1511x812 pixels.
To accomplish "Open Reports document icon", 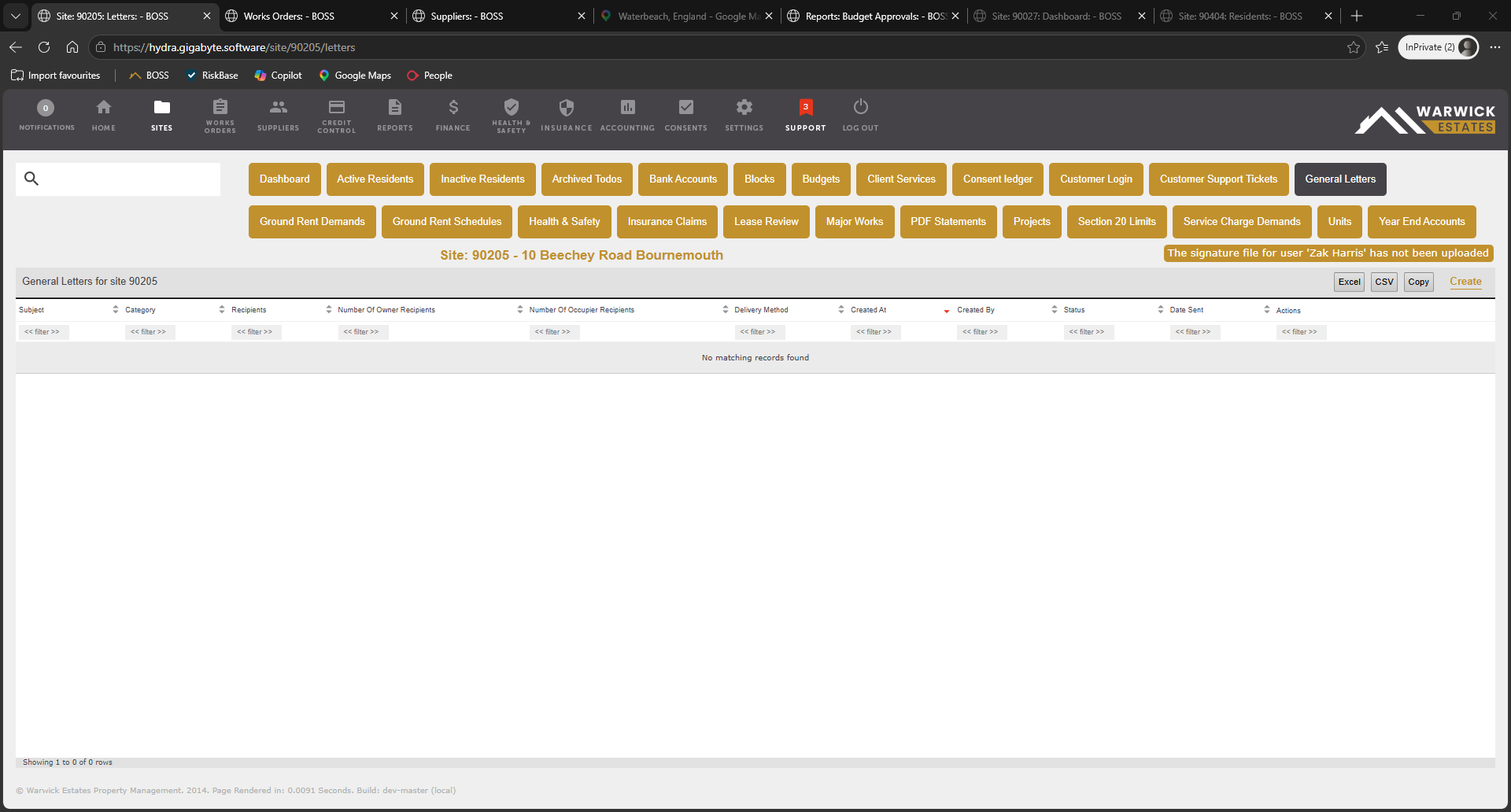I will click(395, 107).
